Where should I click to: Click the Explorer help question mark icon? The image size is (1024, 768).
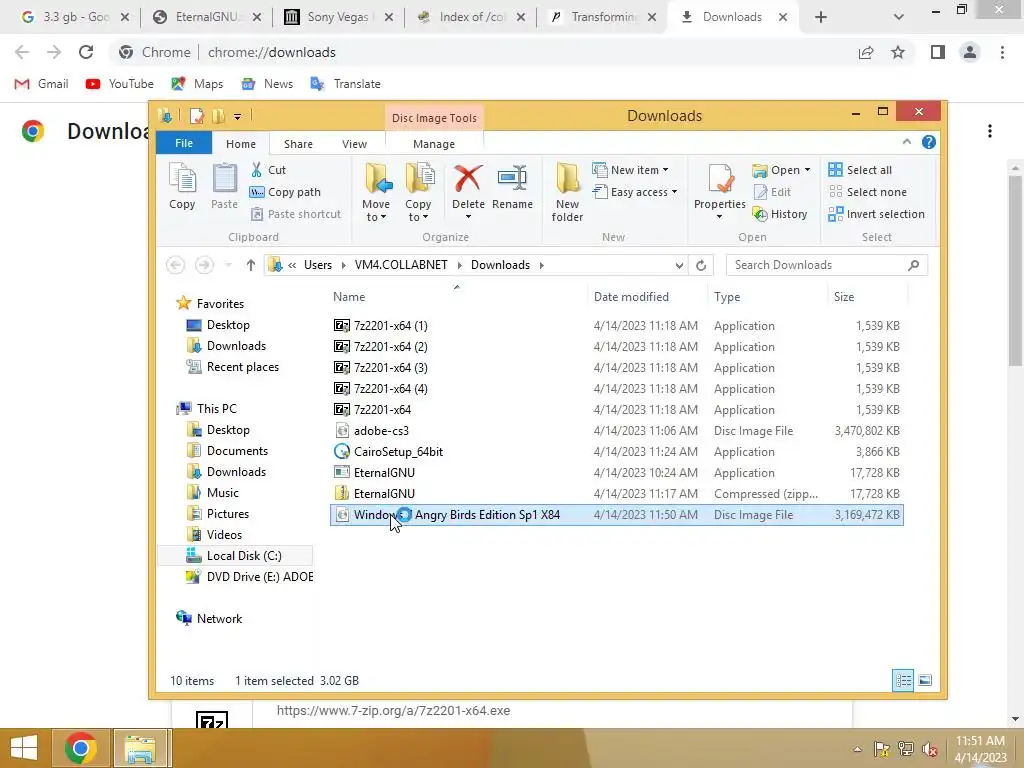pos(929,142)
